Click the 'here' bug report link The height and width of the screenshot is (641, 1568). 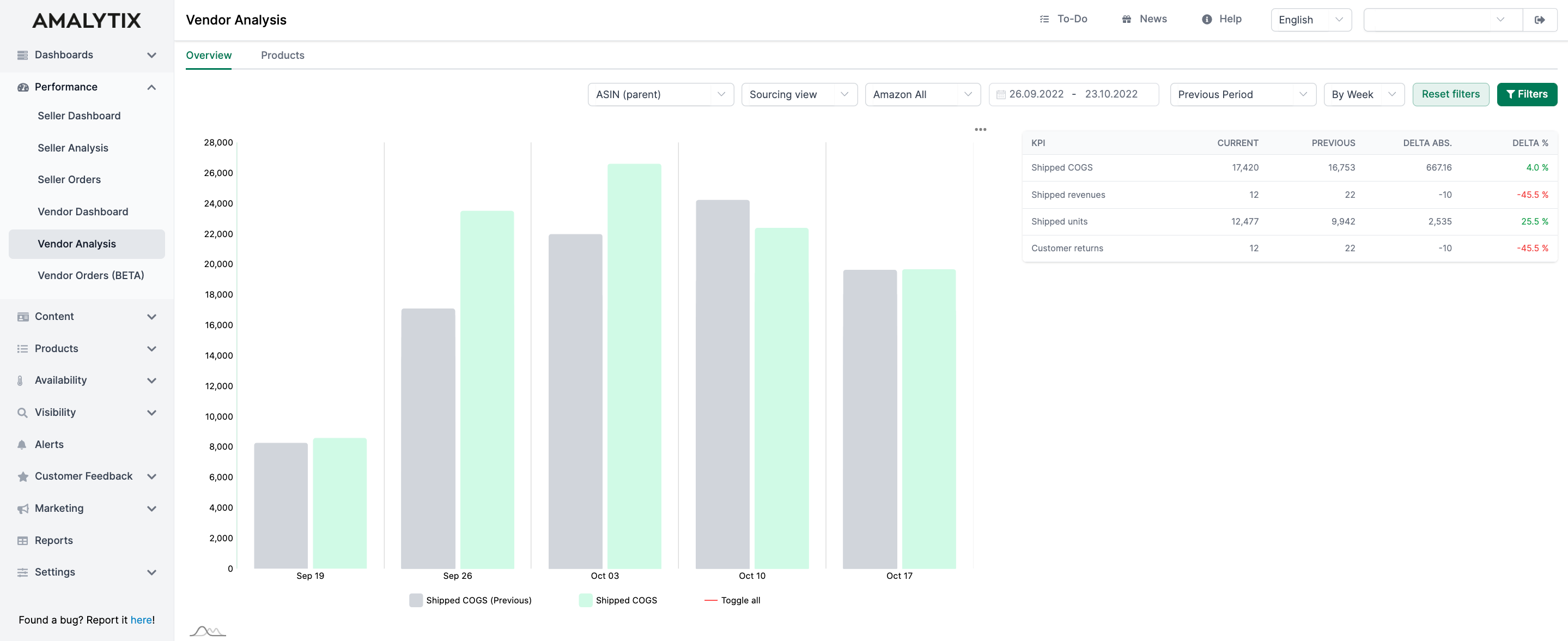tap(141, 620)
